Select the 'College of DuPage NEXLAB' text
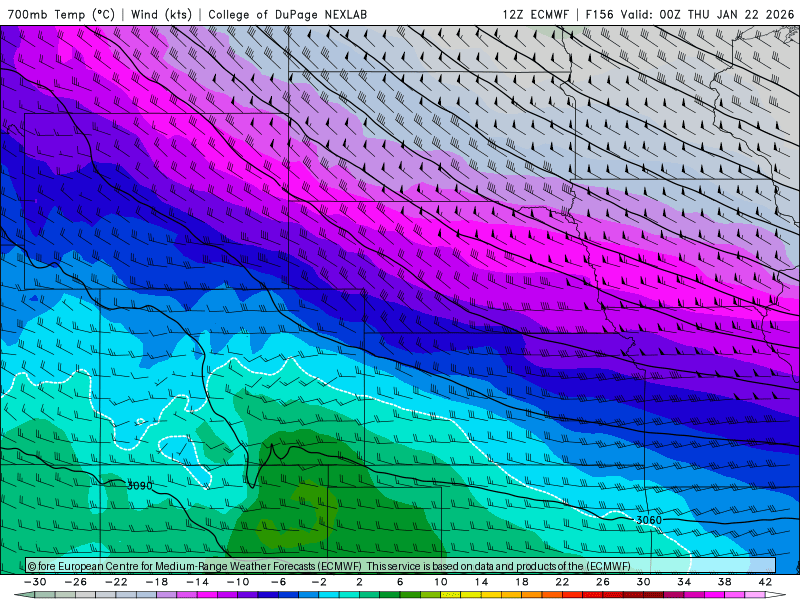This screenshot has height=600, width=800. pyautogui.click(x=287, y=14)
